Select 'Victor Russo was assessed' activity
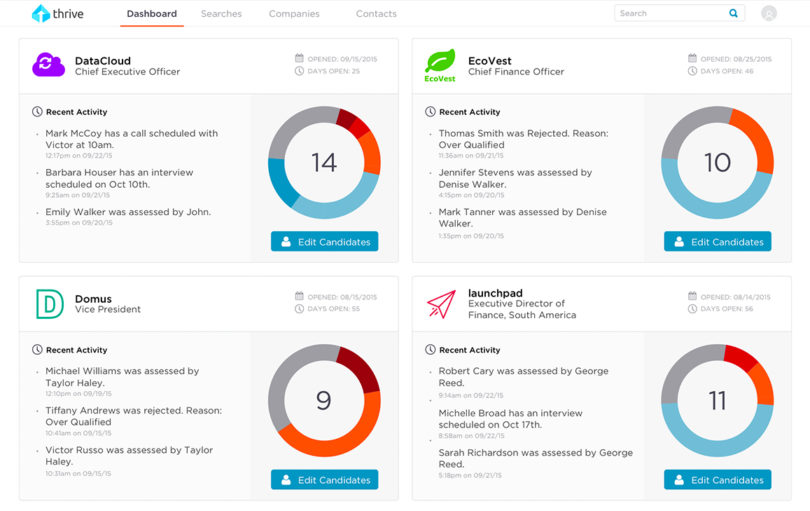 [x=129, y=461]
